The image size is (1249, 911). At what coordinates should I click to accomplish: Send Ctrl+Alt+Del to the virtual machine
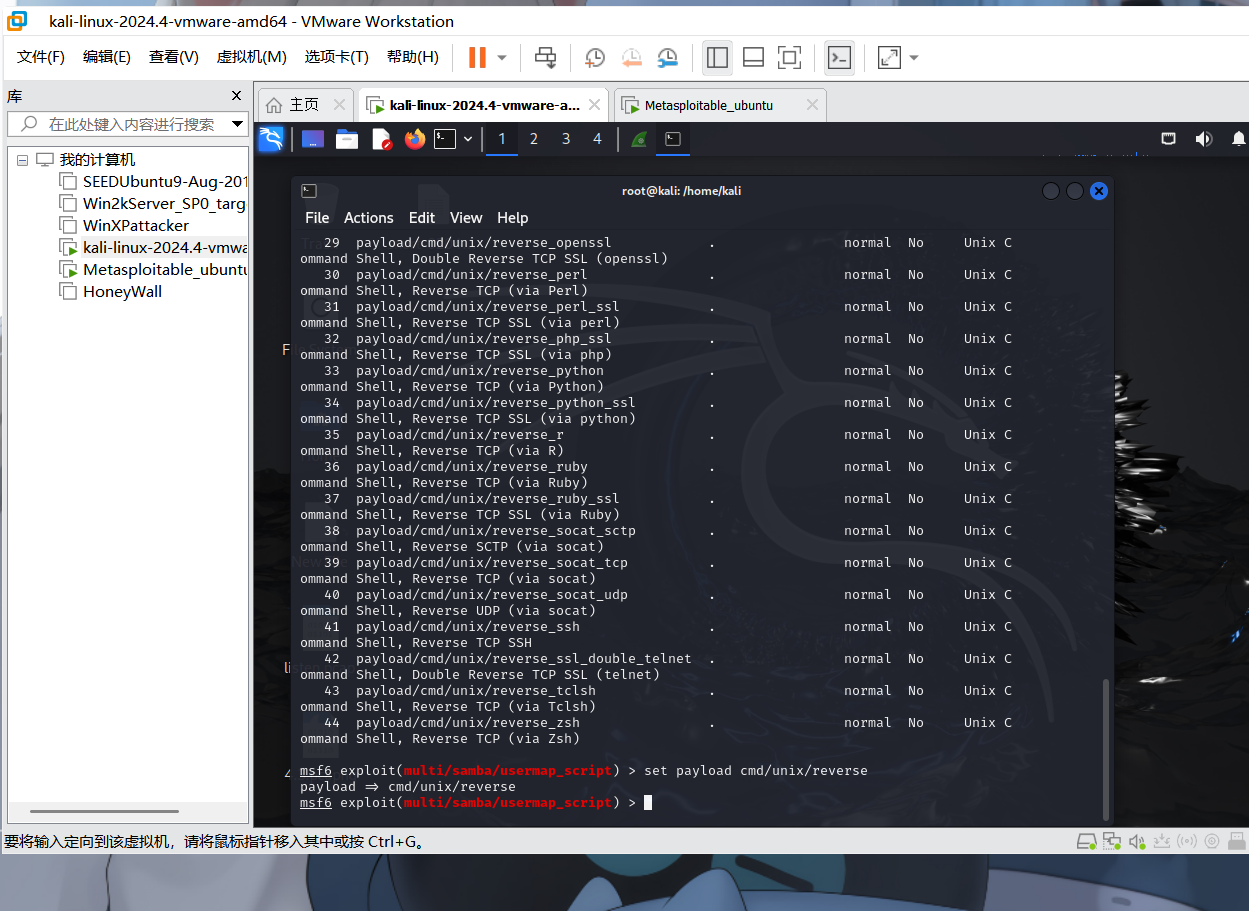point(545,57)
